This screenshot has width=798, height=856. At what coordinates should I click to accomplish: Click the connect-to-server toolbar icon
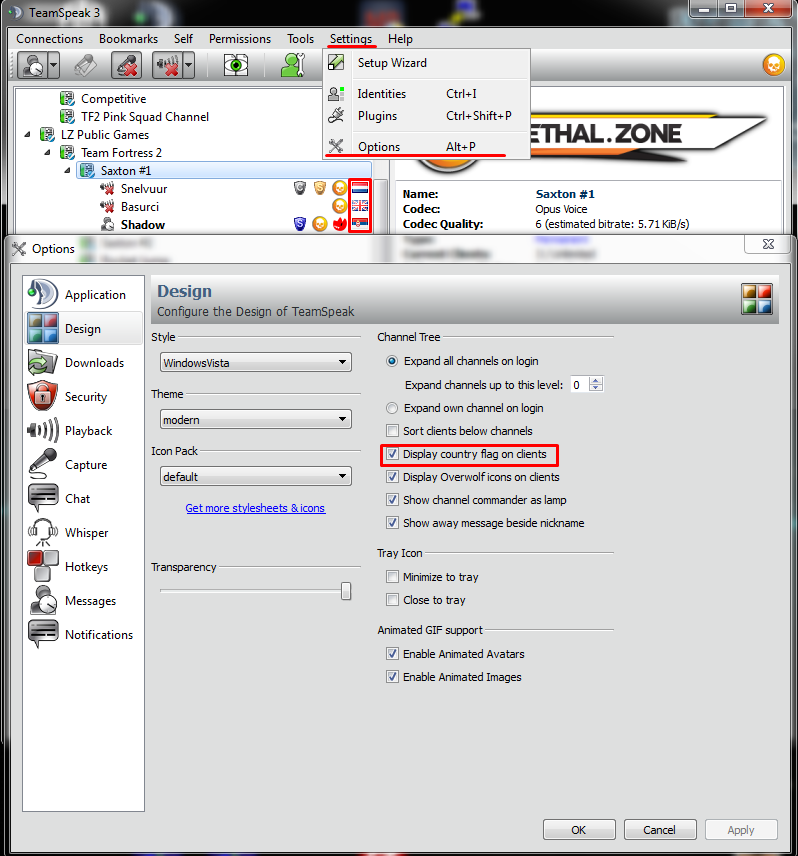pyautogui.click(x=32, y=66)
